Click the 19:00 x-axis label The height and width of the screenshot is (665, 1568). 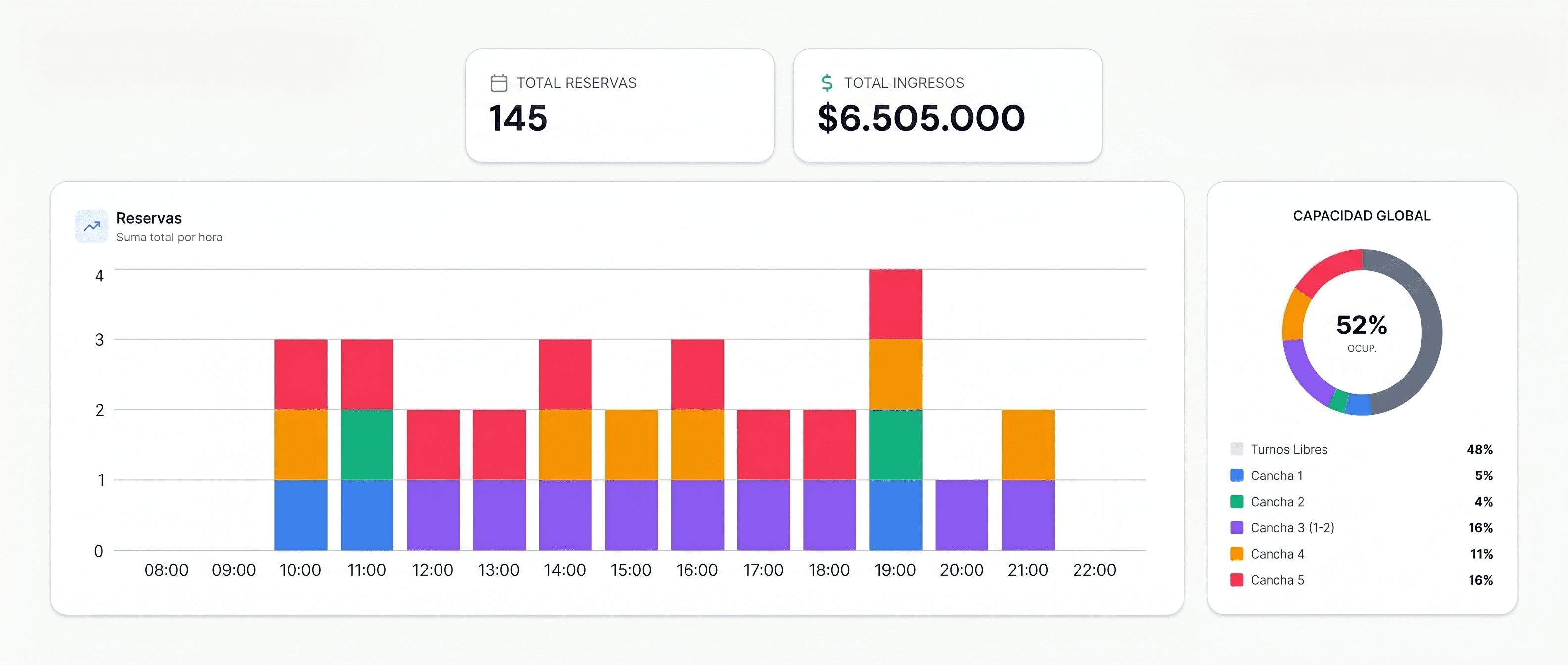coord(895,570)
